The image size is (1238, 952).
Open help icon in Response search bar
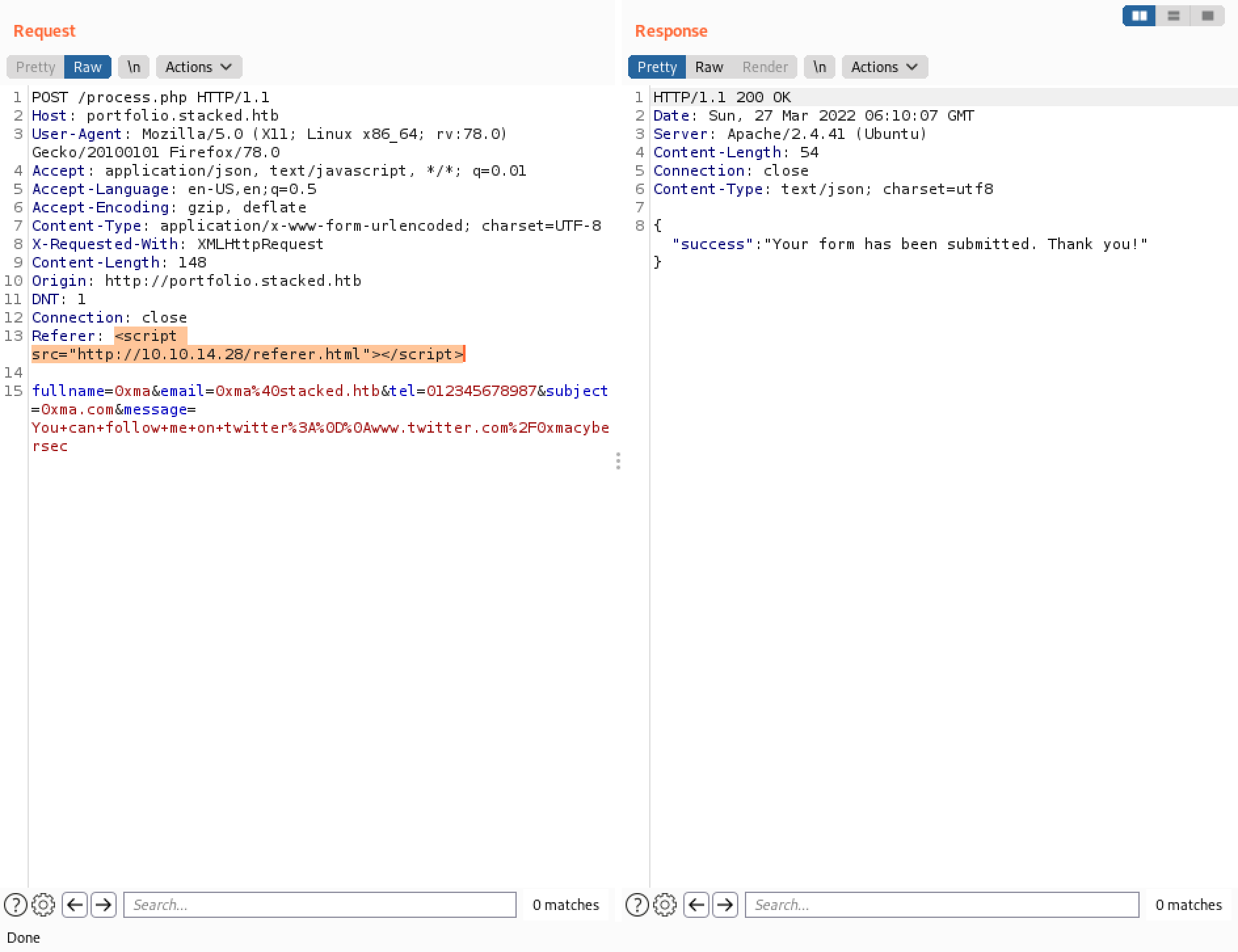[637, 905]
